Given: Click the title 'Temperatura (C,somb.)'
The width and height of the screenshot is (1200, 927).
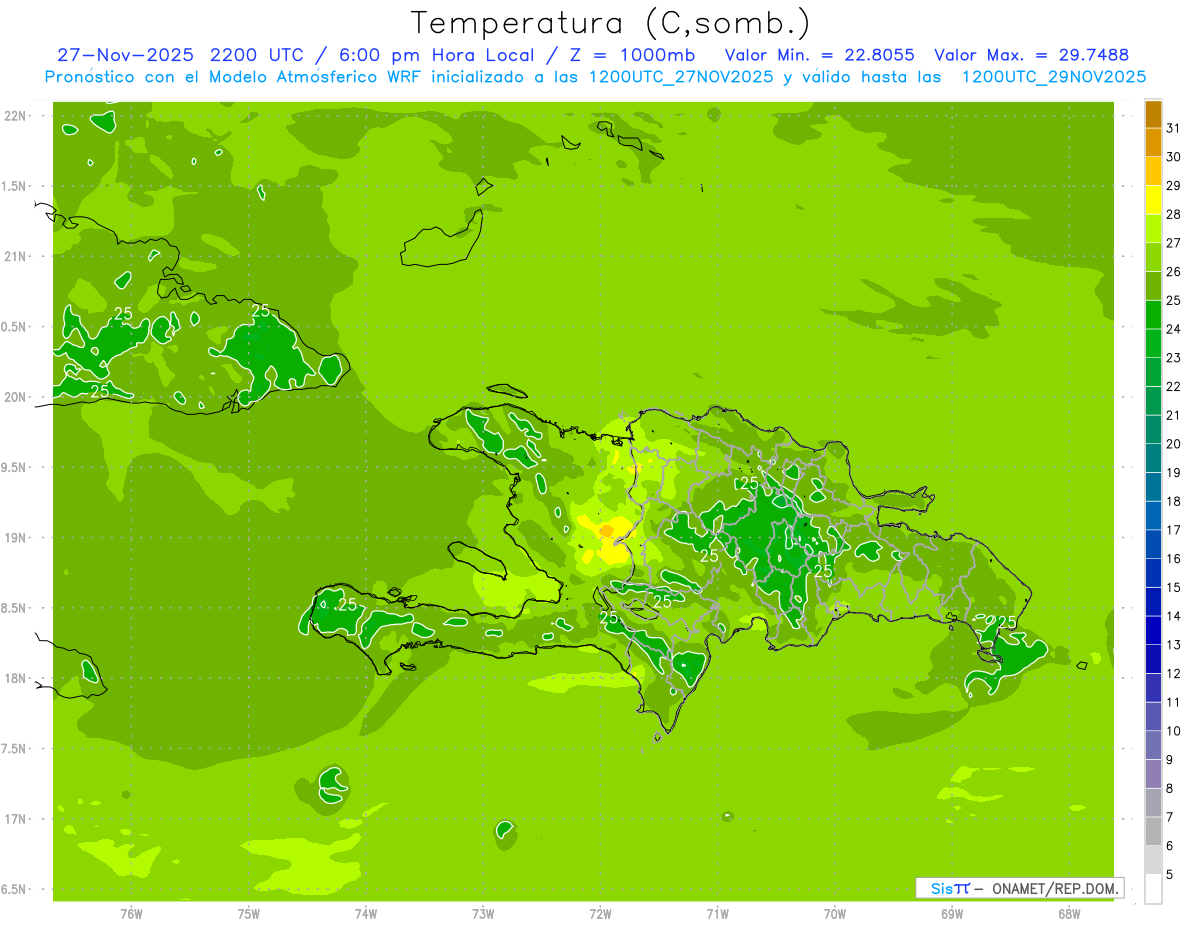Looking at the screenshot, I should [x=610, y=23].
